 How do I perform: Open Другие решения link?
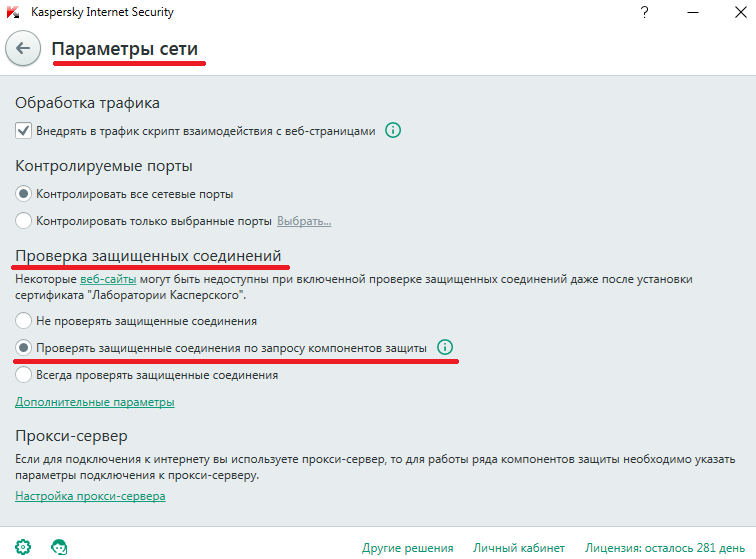point(407,548)
